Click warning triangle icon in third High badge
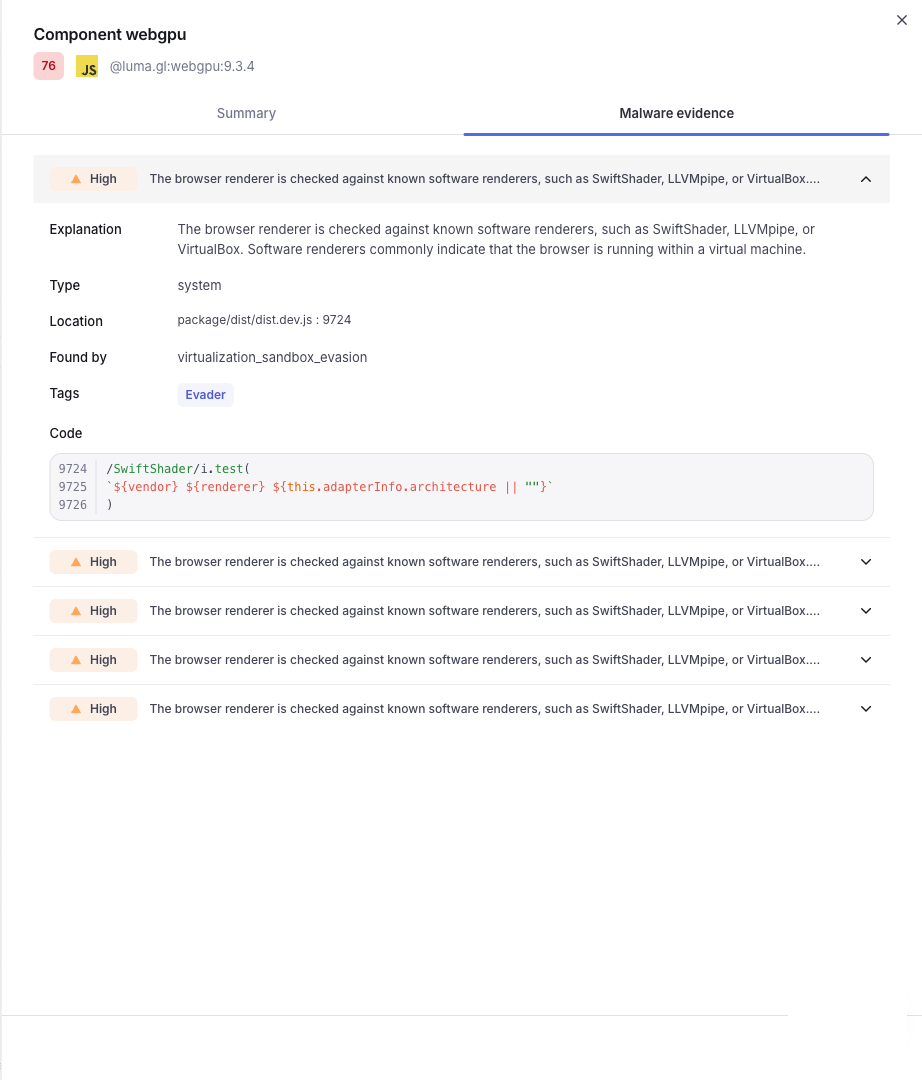922x1080 pixels. [x=76, y=611]
